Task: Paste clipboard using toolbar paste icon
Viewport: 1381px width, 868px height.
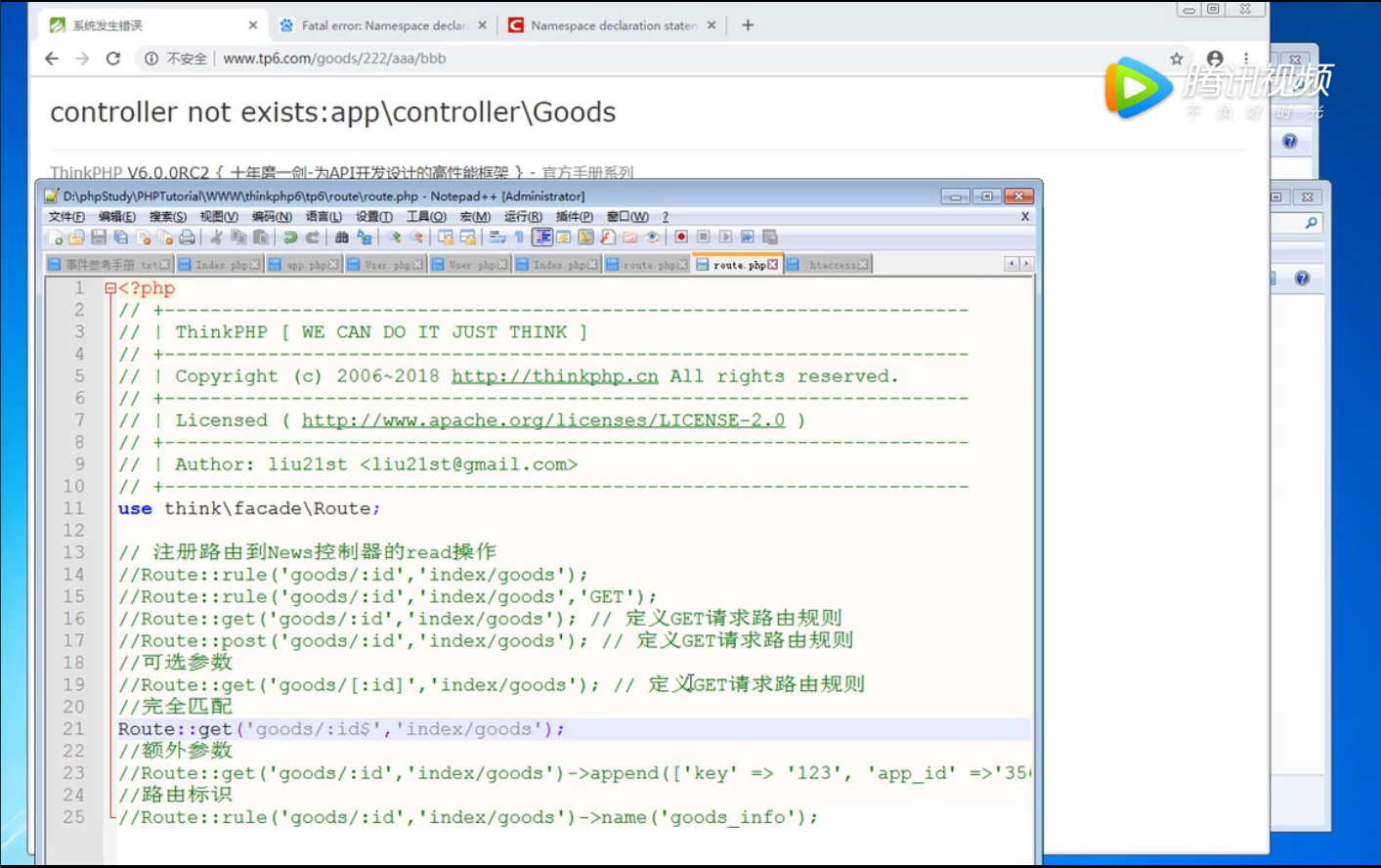Action: (x=260, y=237)
